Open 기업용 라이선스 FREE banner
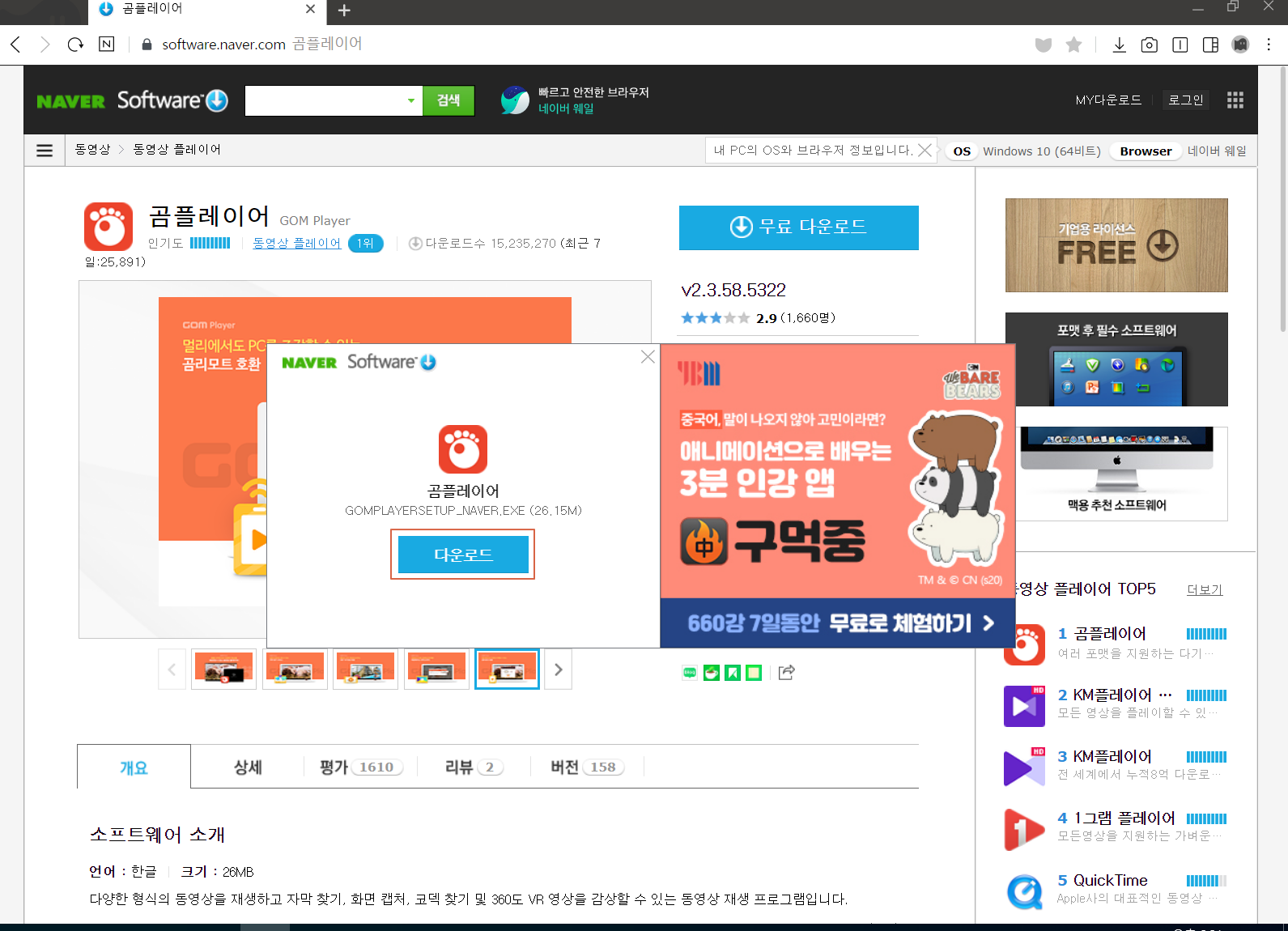 click(x=1116, y=245)
